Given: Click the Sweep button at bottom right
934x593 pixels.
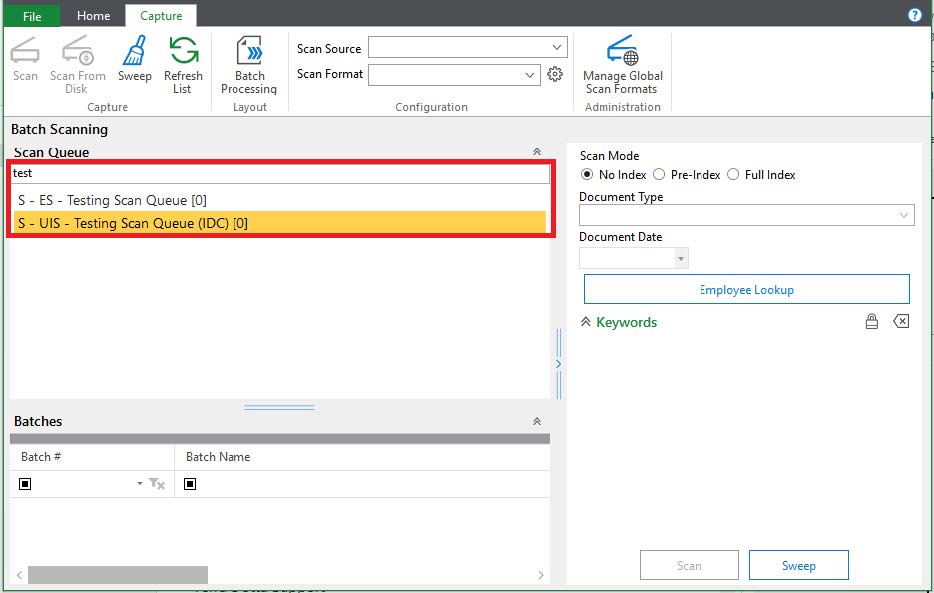Looking at the screenshot, I should pyautogui.click(x=798, y=565).
